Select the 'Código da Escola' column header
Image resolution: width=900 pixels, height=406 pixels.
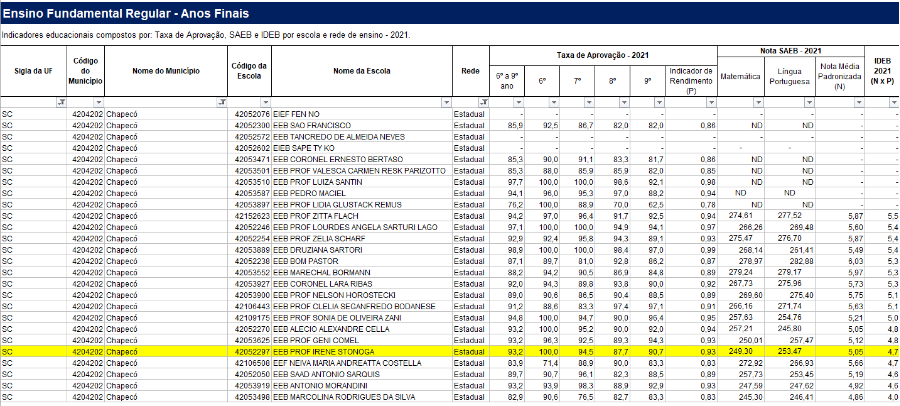[x=250, y=71]
